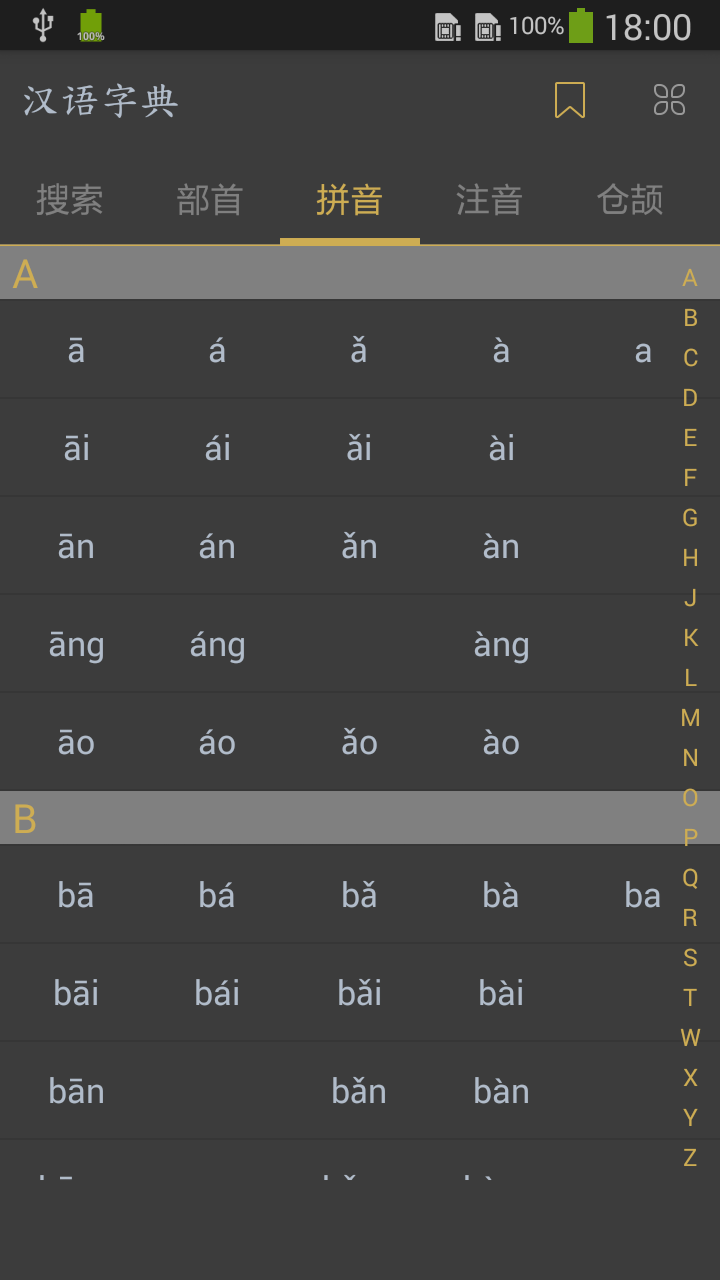Jump to letter S in index

(x=690, y=958)
